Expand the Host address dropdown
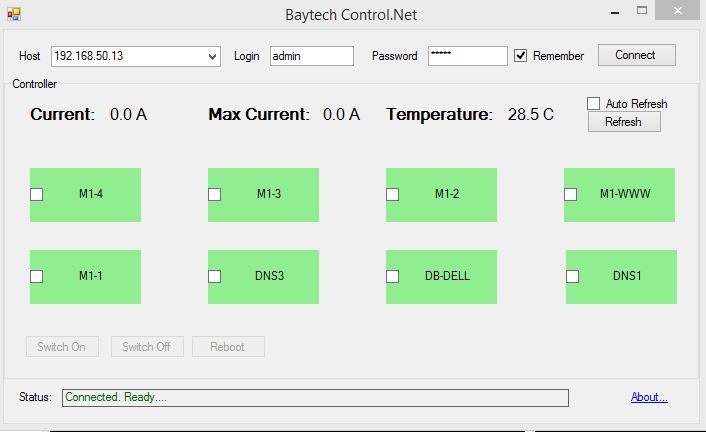This screenshot has height=432, width=706. tap(212, 56)
